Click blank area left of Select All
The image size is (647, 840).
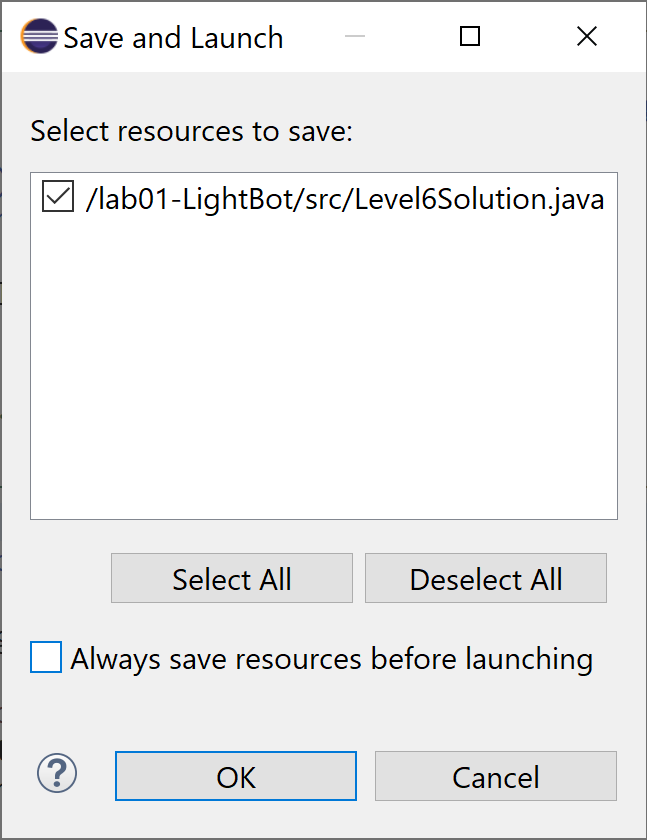pyautogui.click(x=70, y=578)
